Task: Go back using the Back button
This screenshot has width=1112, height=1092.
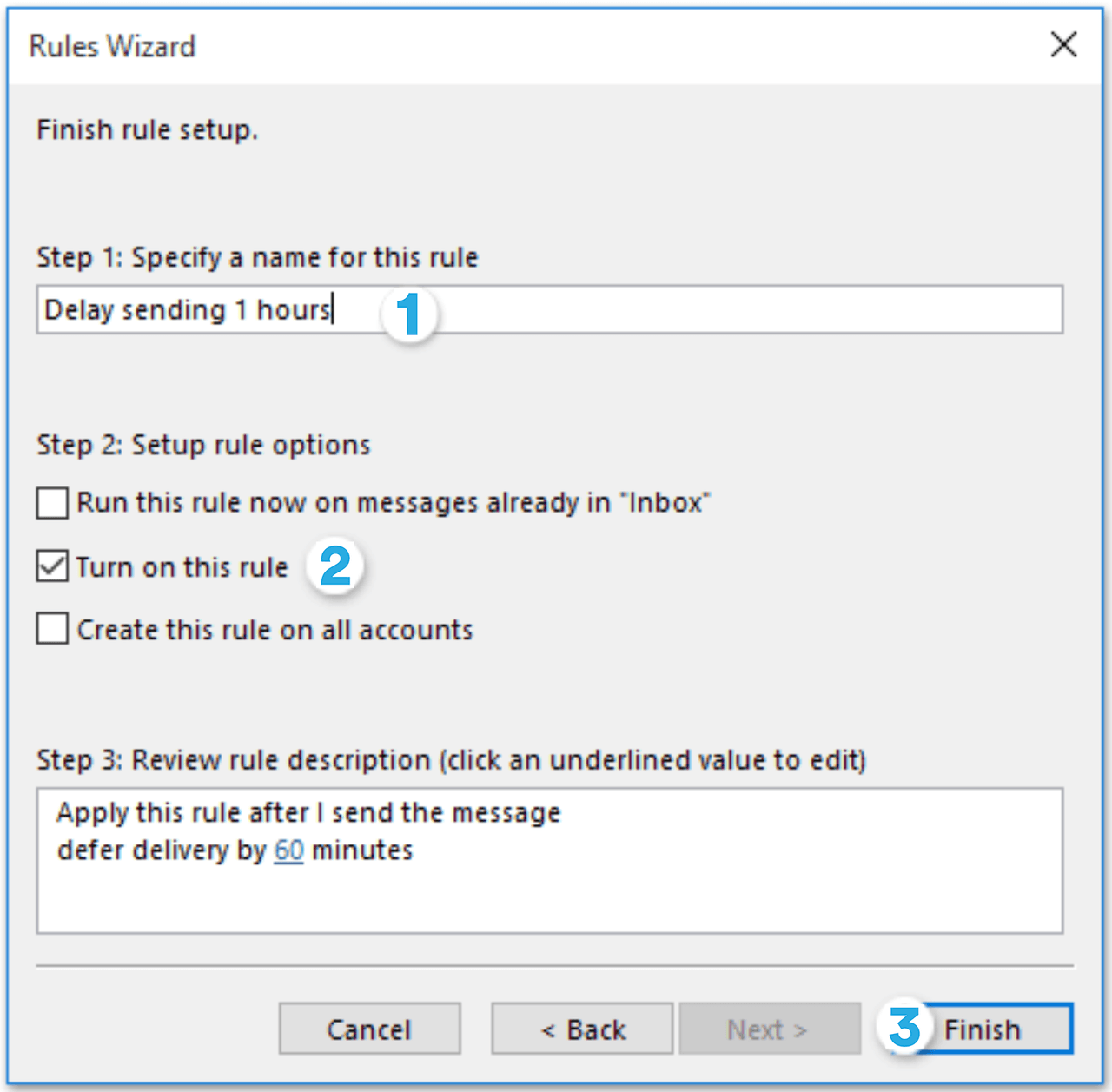Action: [580, 1029]
